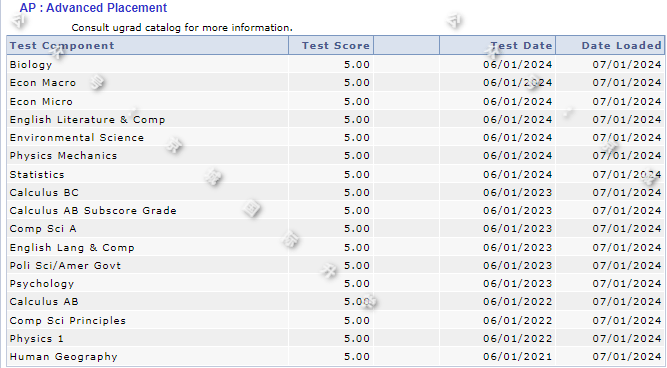Screen dimensions: 667x368
Task: Click English Lang & Comp test score 5.00
Action: tap(357, 248)
